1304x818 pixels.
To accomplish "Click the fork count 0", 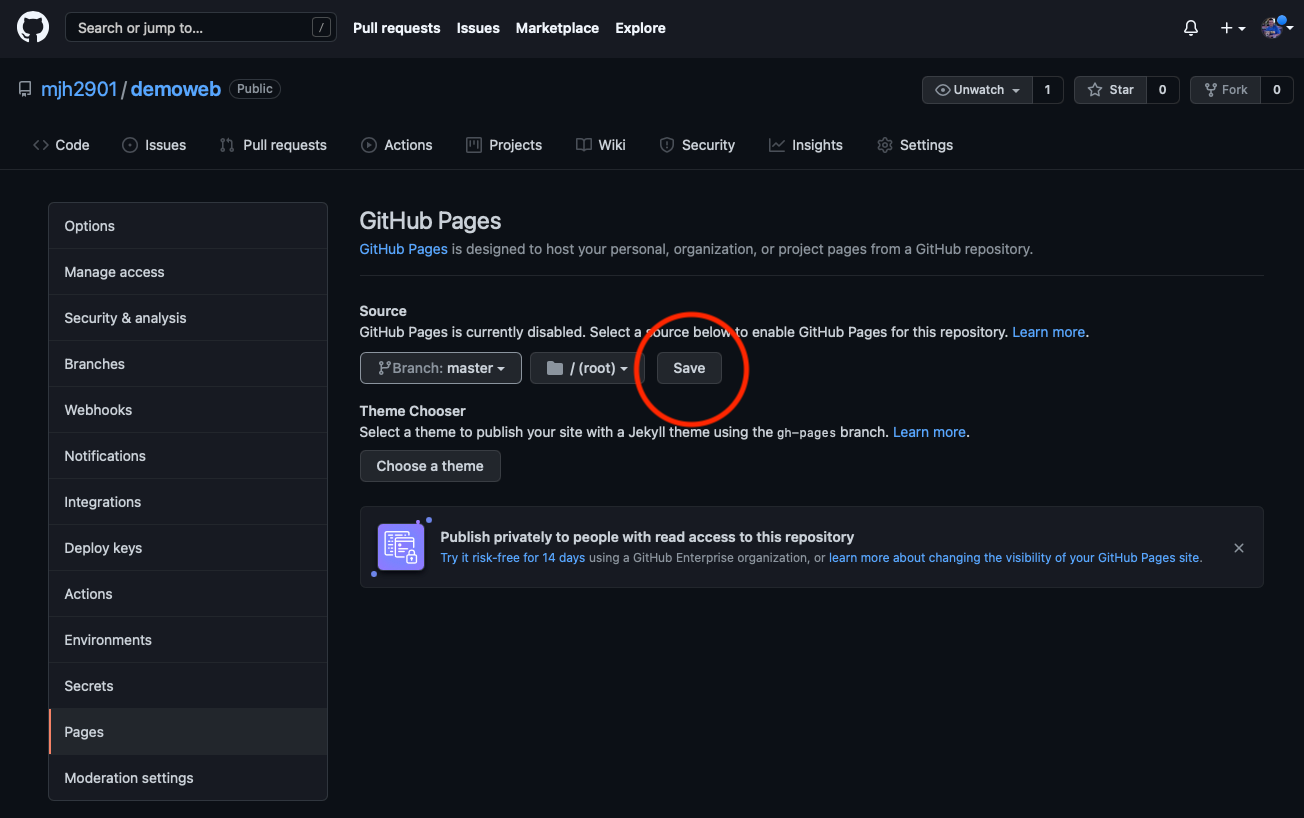I will point(1276,90).
